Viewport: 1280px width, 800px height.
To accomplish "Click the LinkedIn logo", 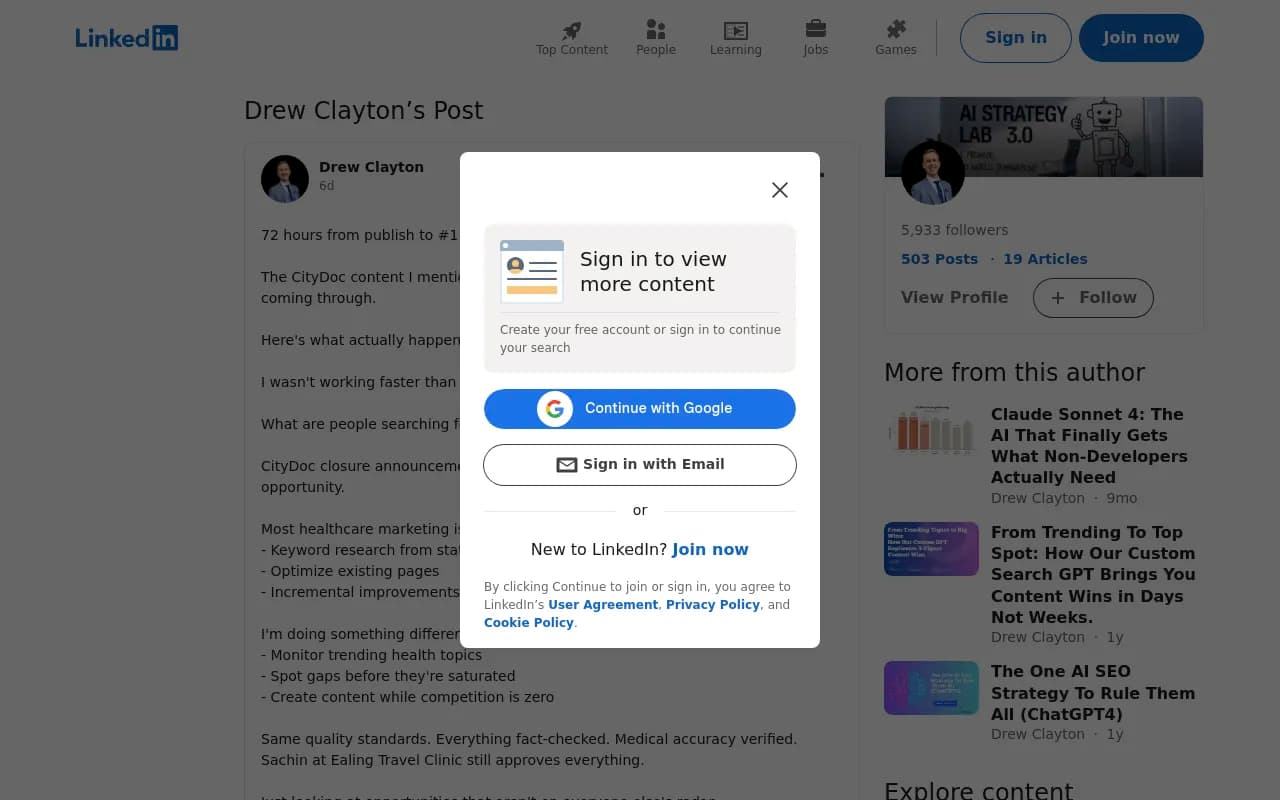I will 126,37.
